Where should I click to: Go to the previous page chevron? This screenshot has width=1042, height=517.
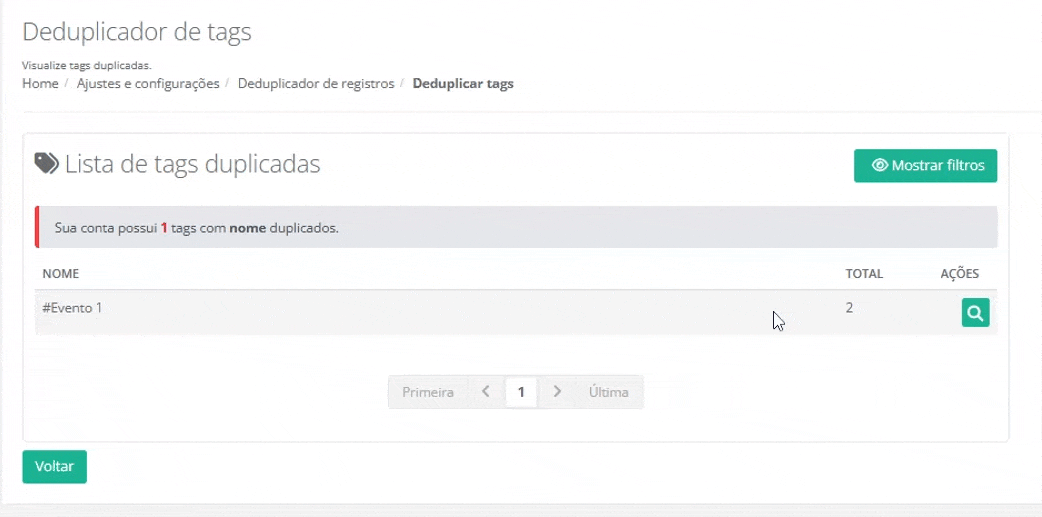486,392
